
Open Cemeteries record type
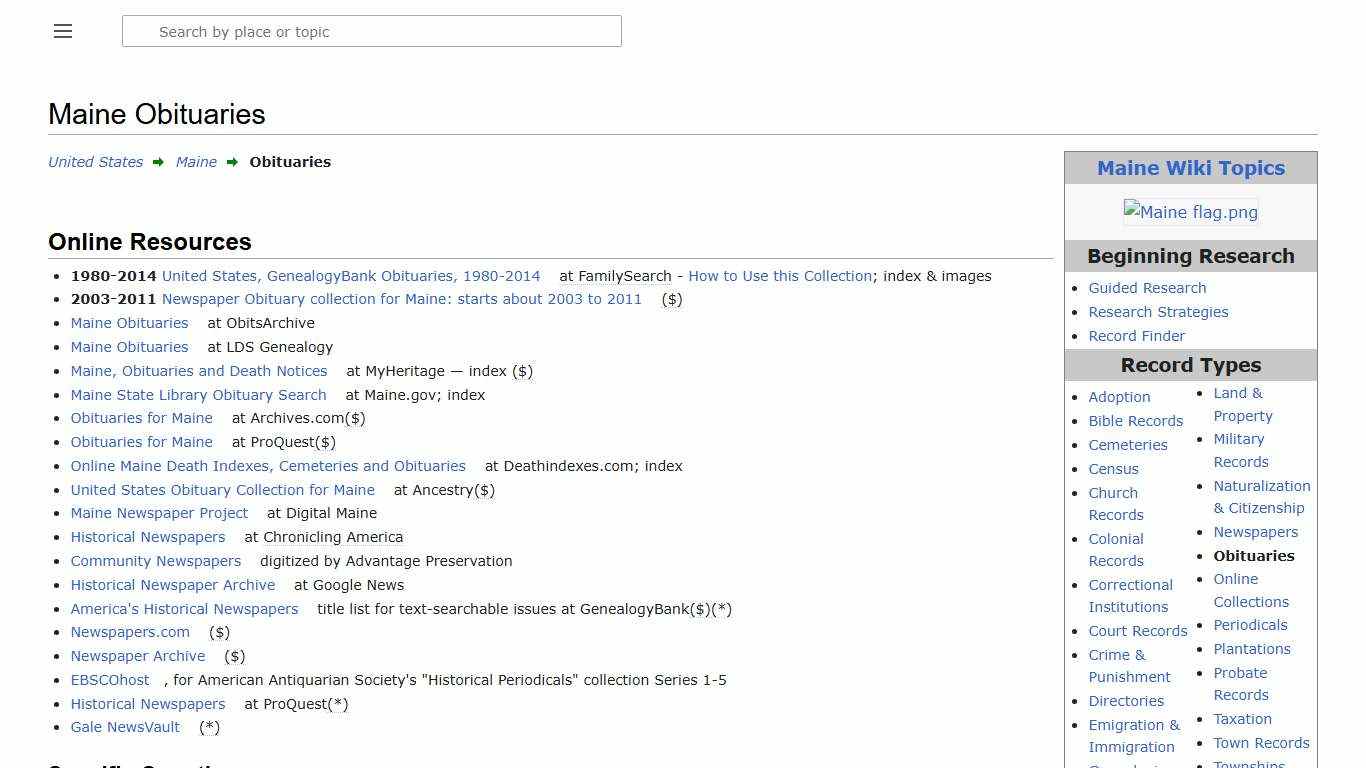tap(1128, 445)
